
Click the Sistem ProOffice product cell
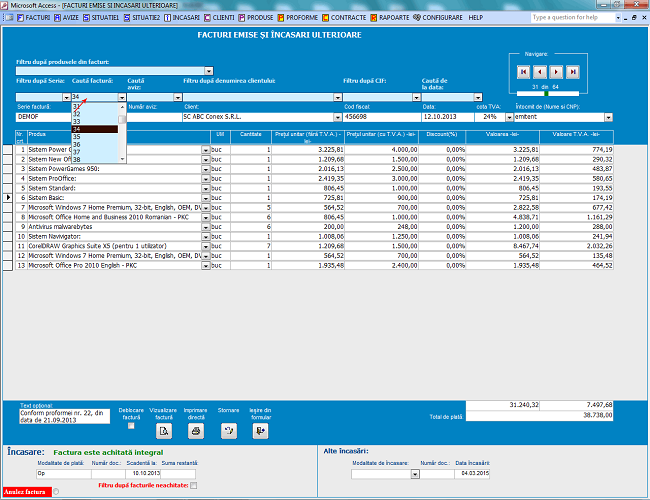pos(114,179)
